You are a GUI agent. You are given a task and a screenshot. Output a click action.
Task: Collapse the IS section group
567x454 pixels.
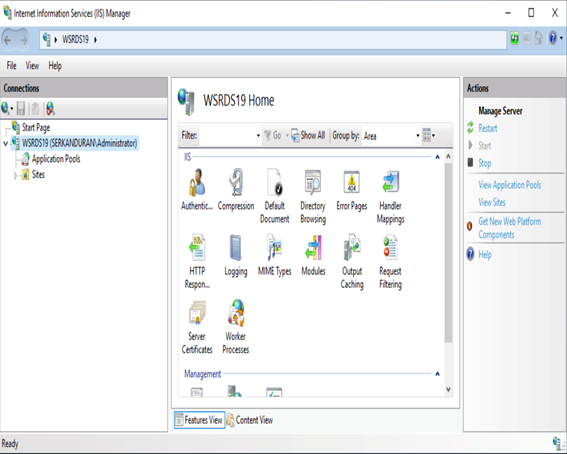tap(437, 157)
